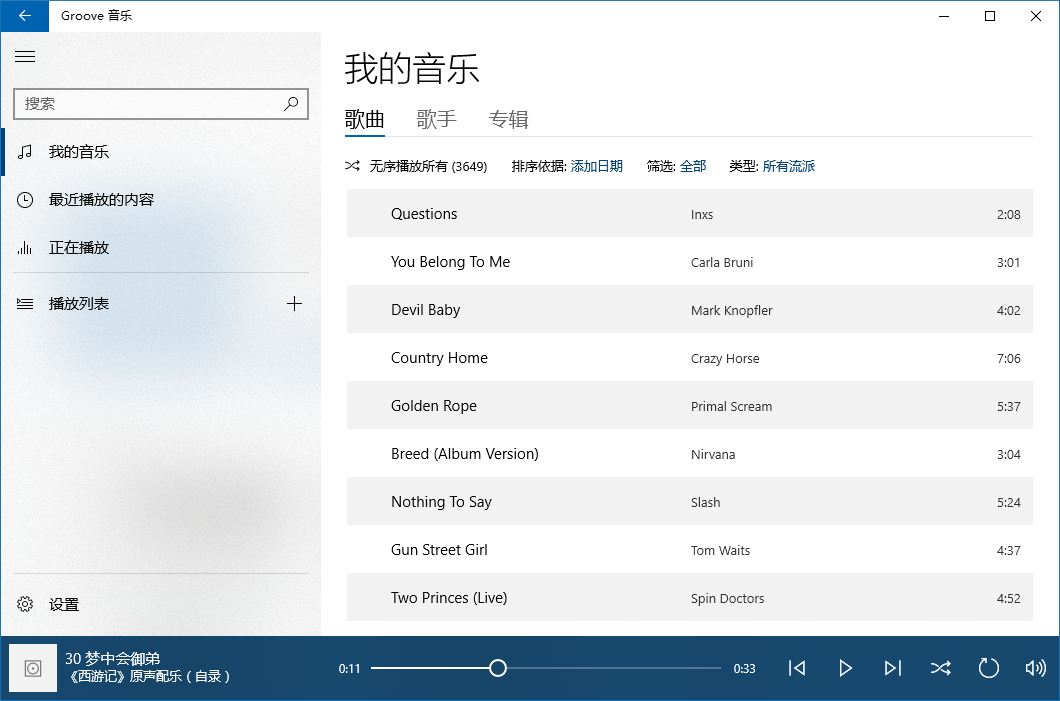The width and height of the screenshot is (1060, 701).
Task: Switch to the 专辑 tab
Action: 508,120
